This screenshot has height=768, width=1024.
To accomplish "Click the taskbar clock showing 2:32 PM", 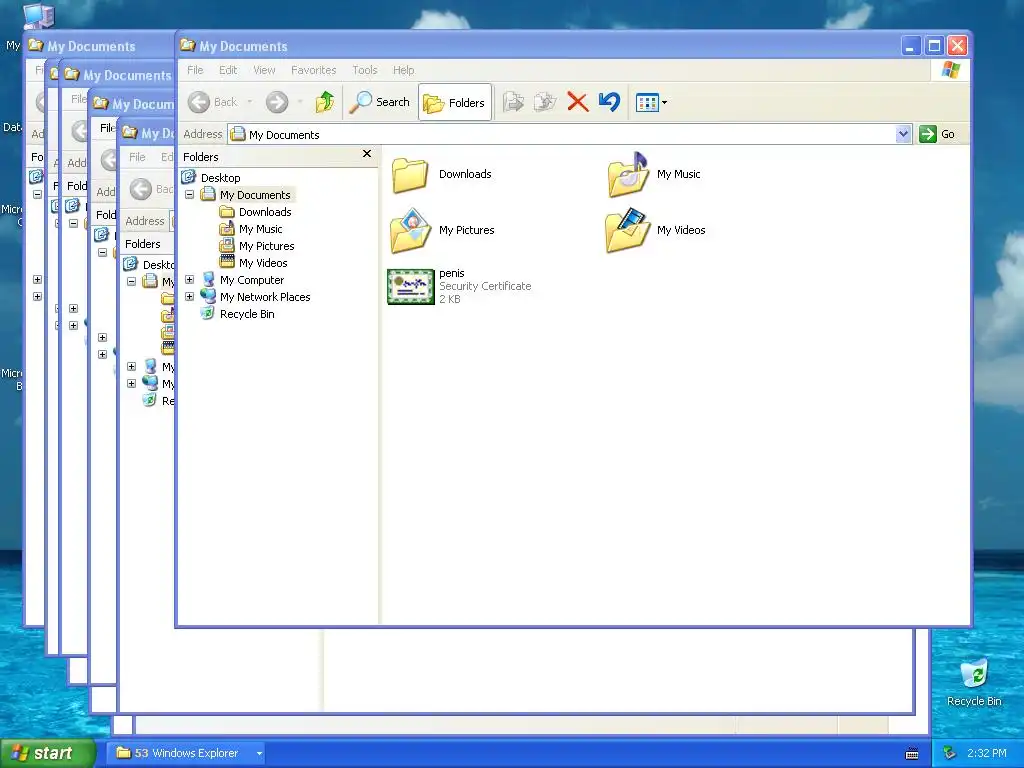I will 986,754.
